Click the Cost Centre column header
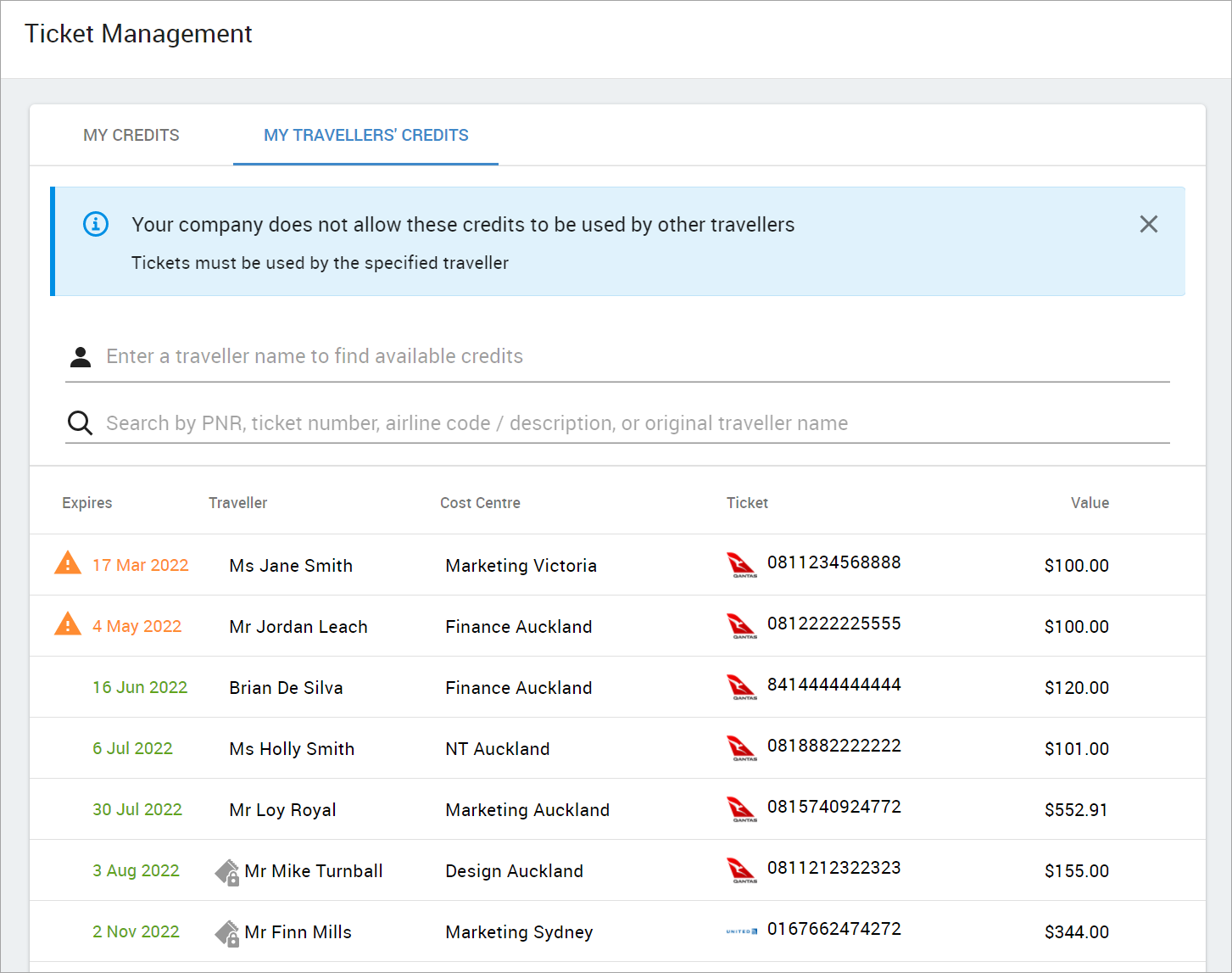This screenshot has width=1232, height=973. point(480,503)
